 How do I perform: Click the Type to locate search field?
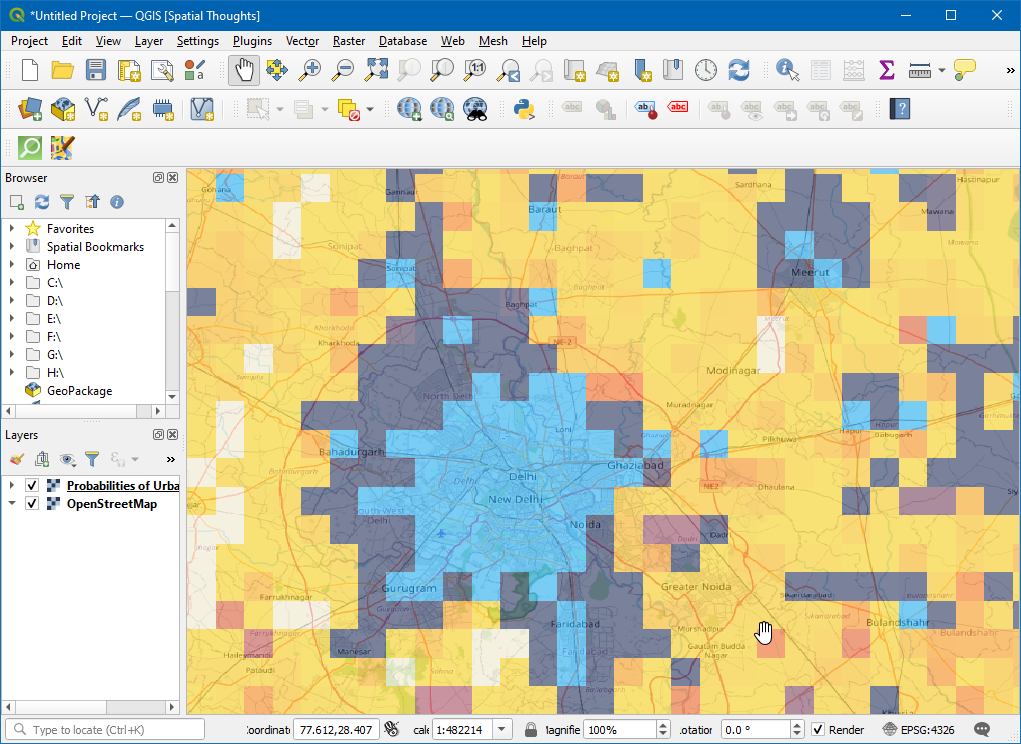click(105, 730)
